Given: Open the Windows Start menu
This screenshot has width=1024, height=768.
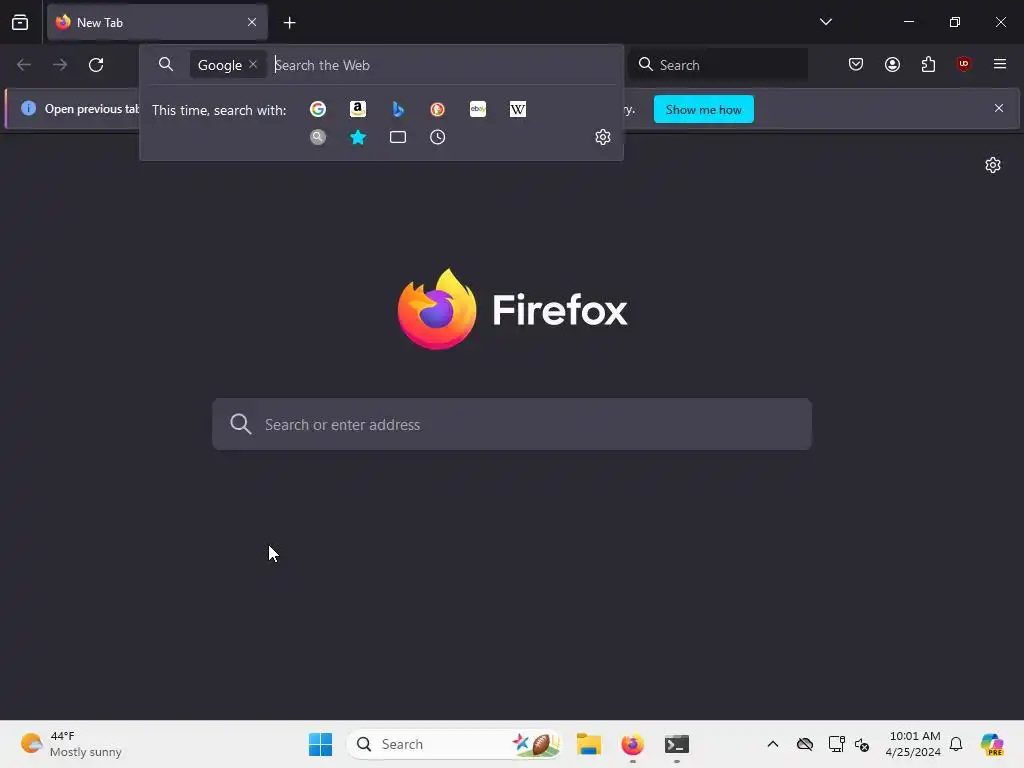Looking at the screenshot, I should click(320, 744).
